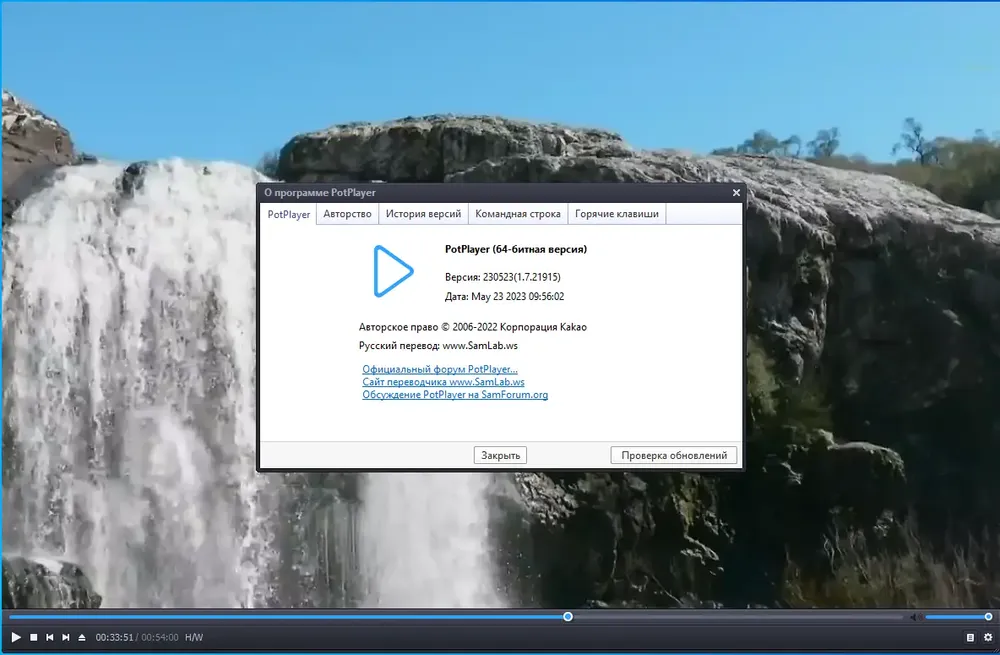This screenshot has height=655, width=1000.
Task: Open the История версий tab
Action: point(423,214)
